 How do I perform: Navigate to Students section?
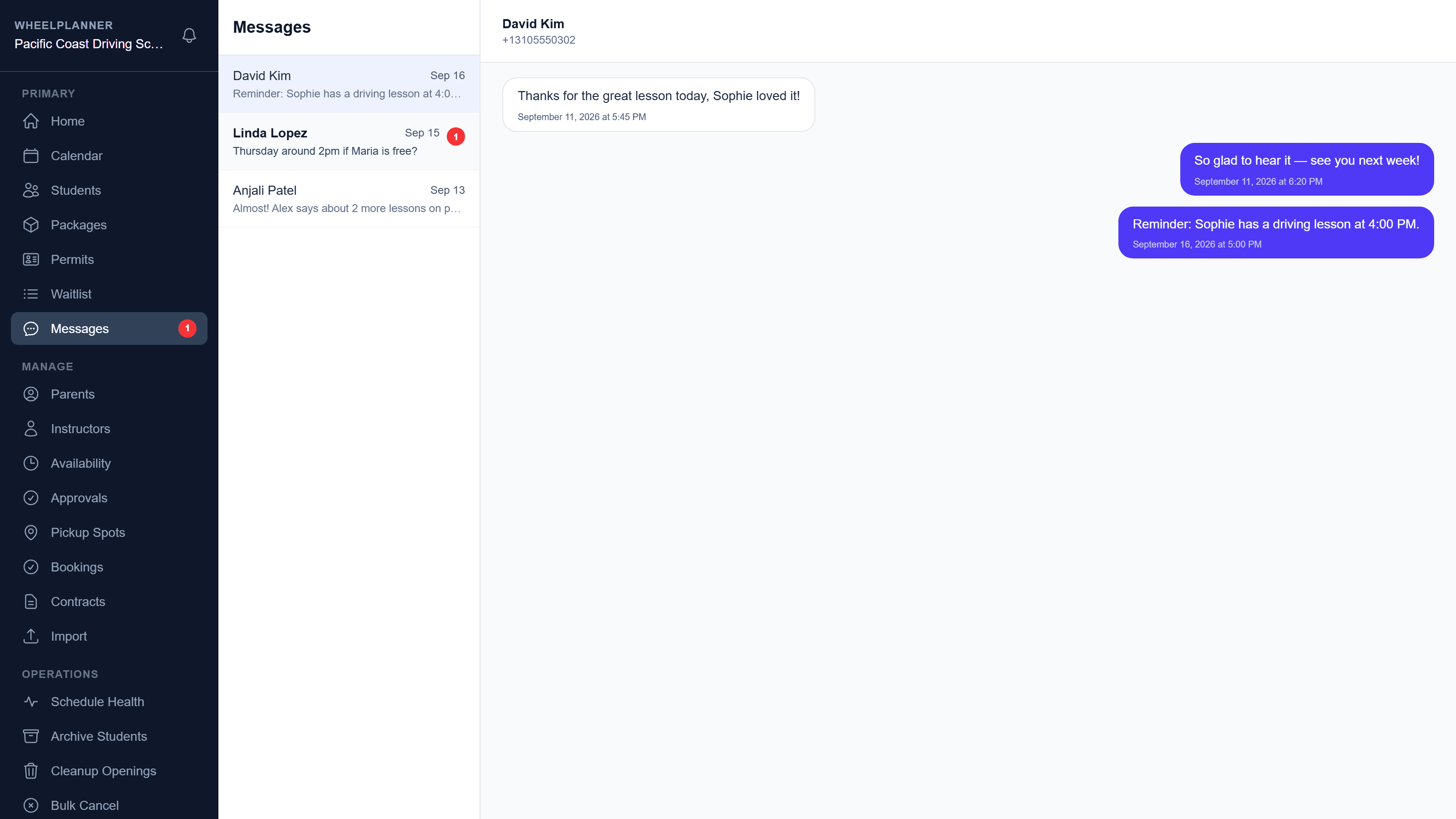coord(109,190)
